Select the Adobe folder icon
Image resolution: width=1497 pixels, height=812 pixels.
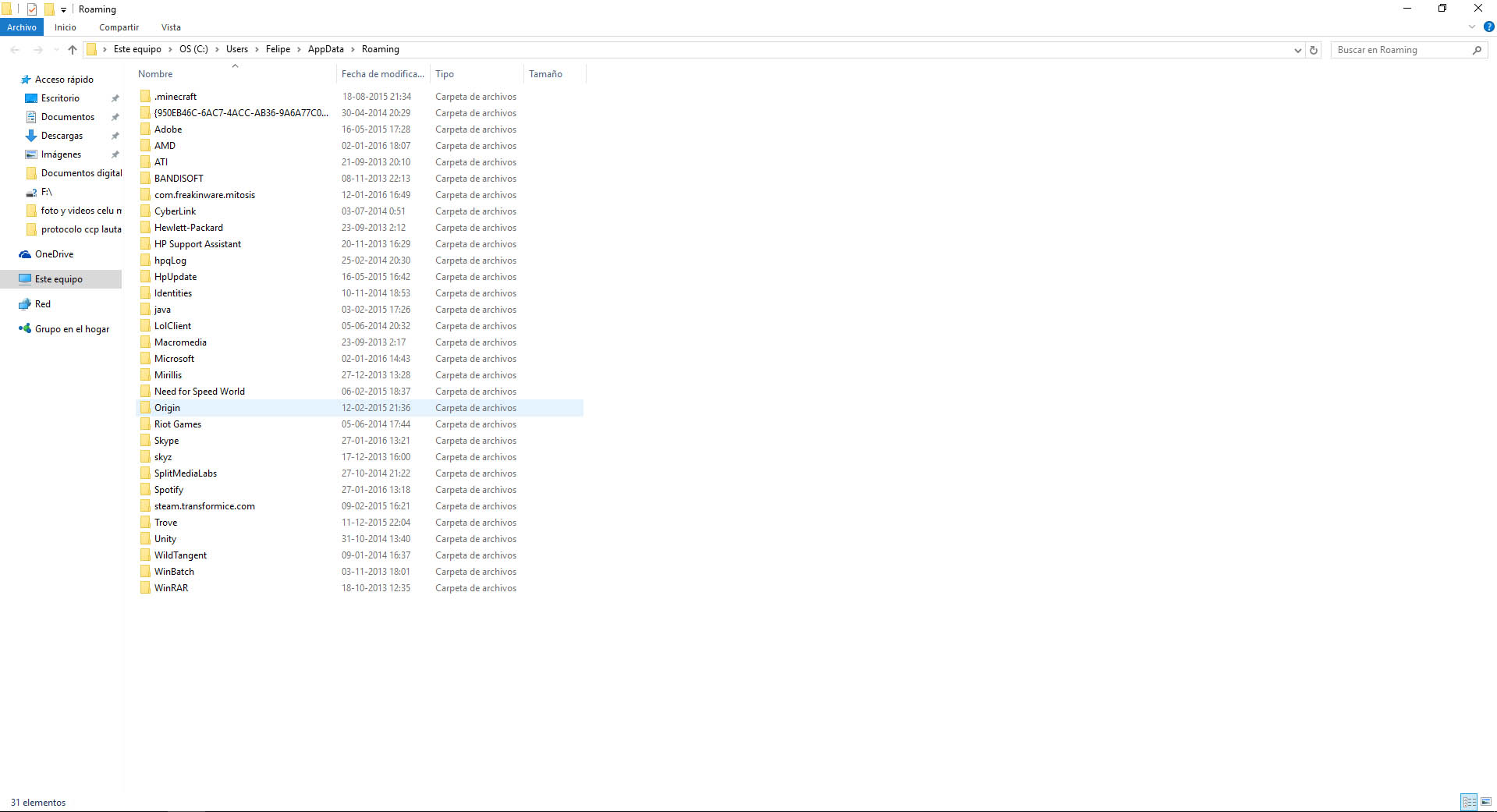click(145, 129)
